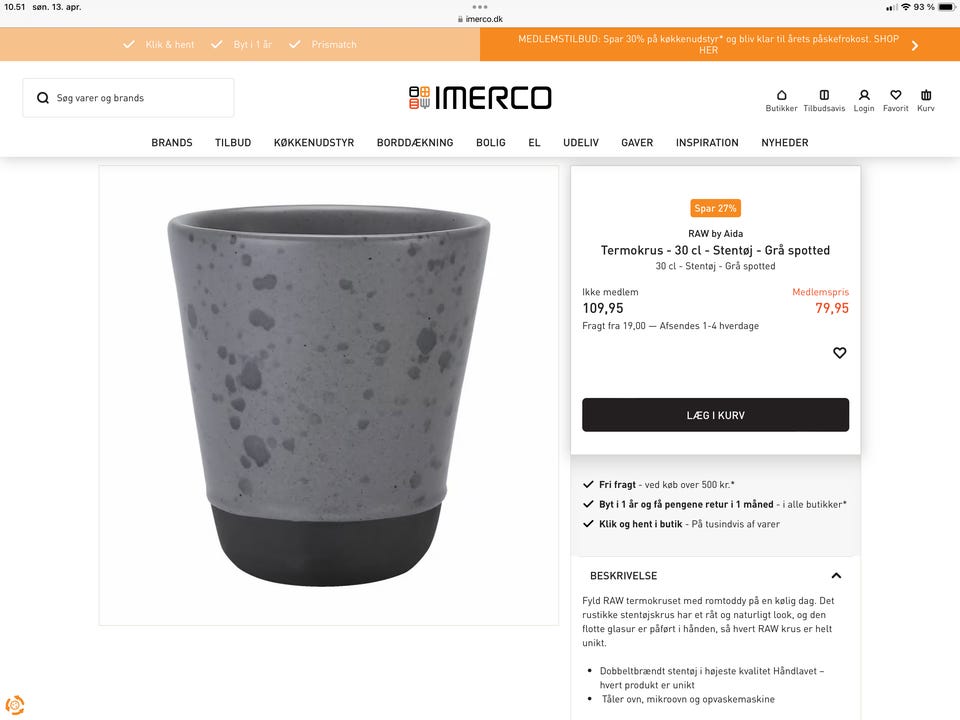Enlarge the thermo mug product image

click(329, 396)
